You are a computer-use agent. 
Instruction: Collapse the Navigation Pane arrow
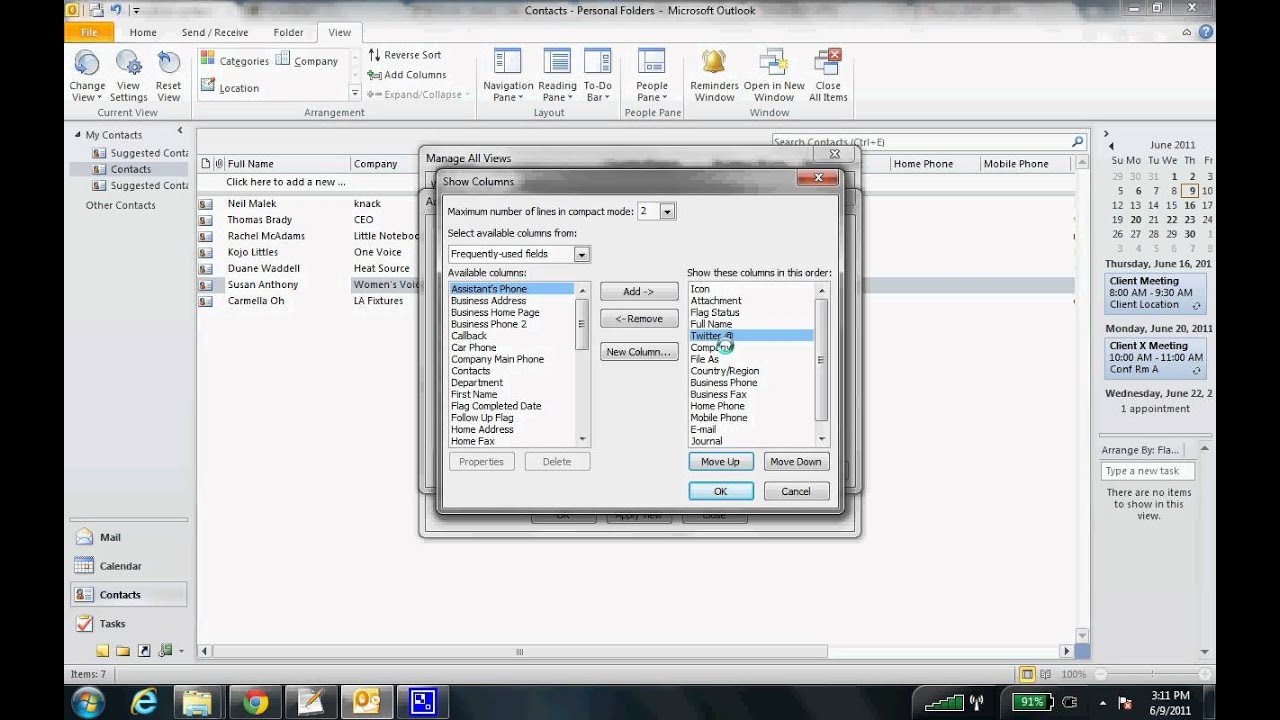pyautogui.click(x=180, y=130)
